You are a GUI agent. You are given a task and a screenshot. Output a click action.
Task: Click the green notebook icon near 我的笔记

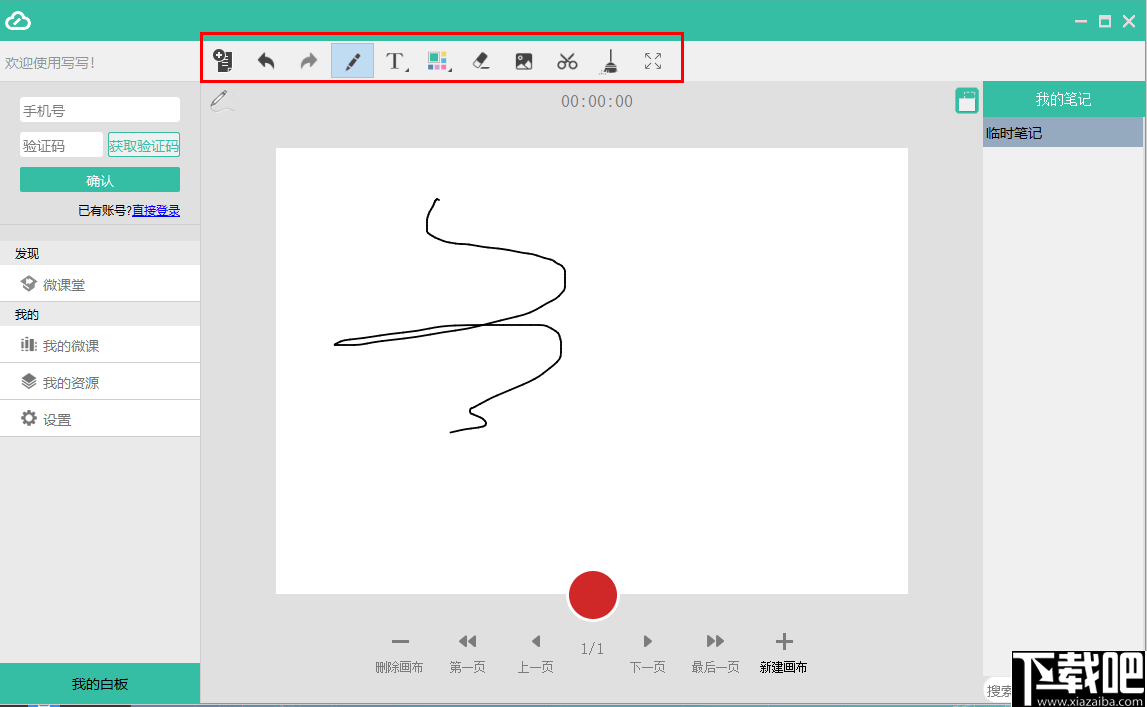click(966, 101)
